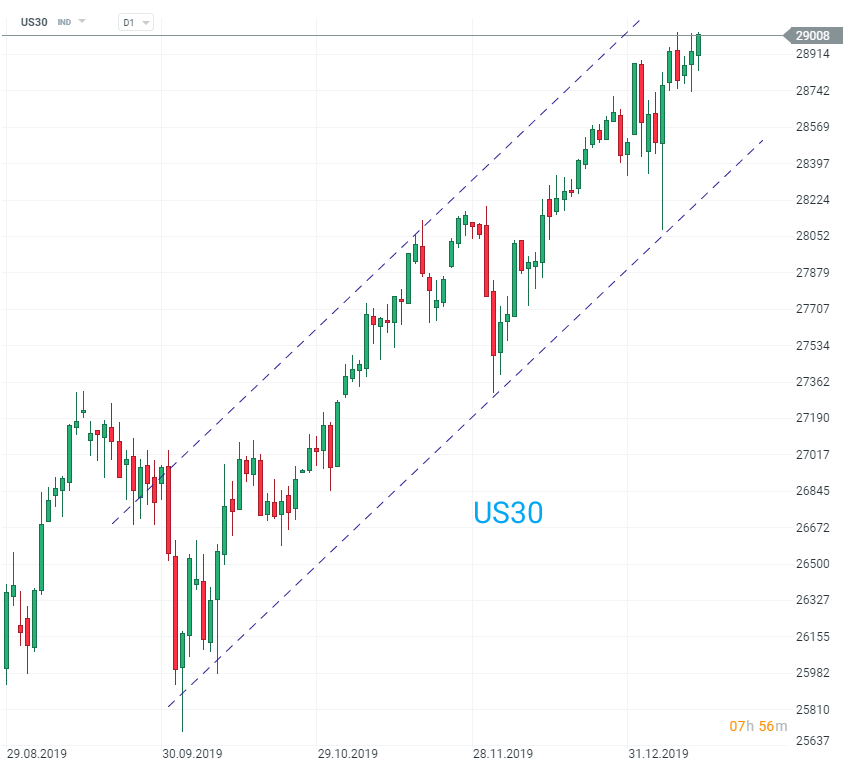Click the 29.08.2019 date label
The image size is (855, 771).
[x=37, y=754]
